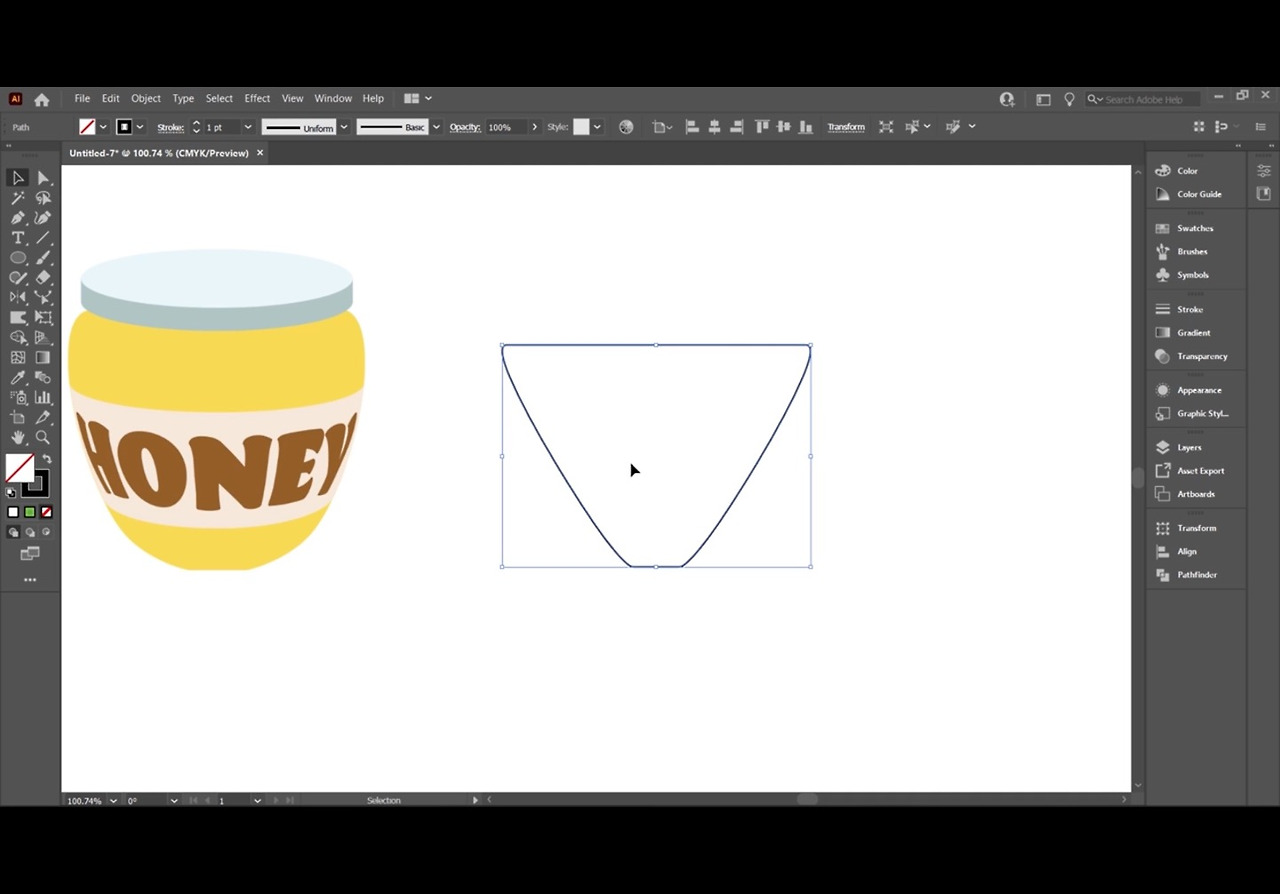1280x894 pixels.
Task: Enable Draw Inside mode
Action: tap(46, 533)
